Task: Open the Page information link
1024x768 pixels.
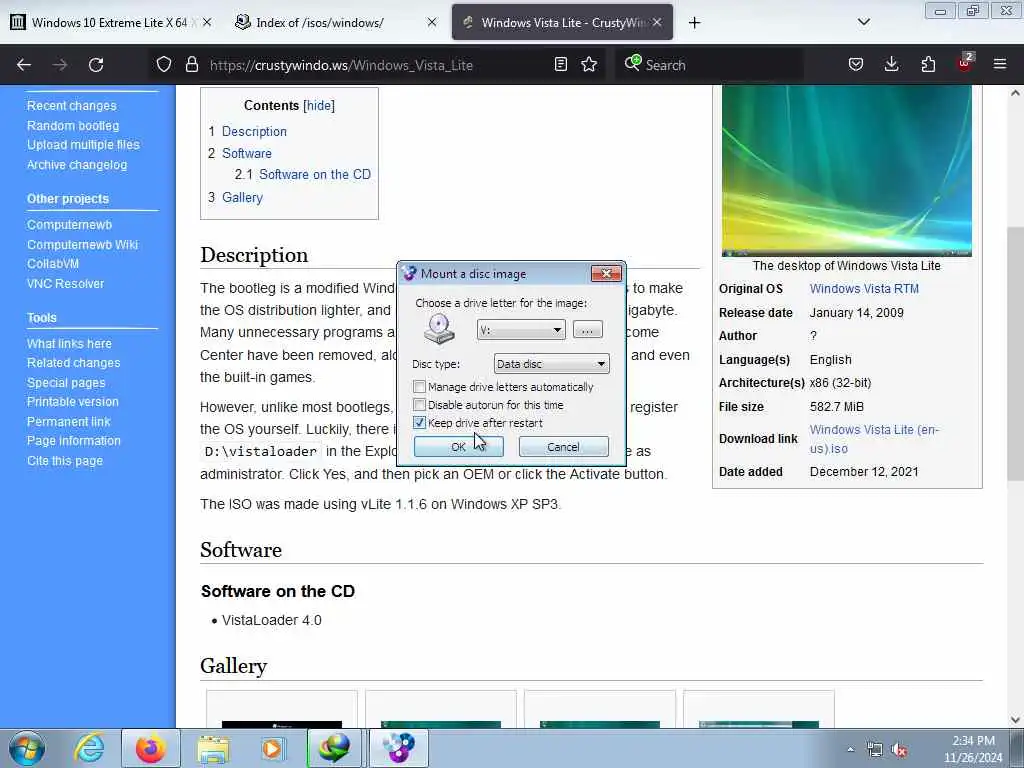Action: click(x=74, y=441)
